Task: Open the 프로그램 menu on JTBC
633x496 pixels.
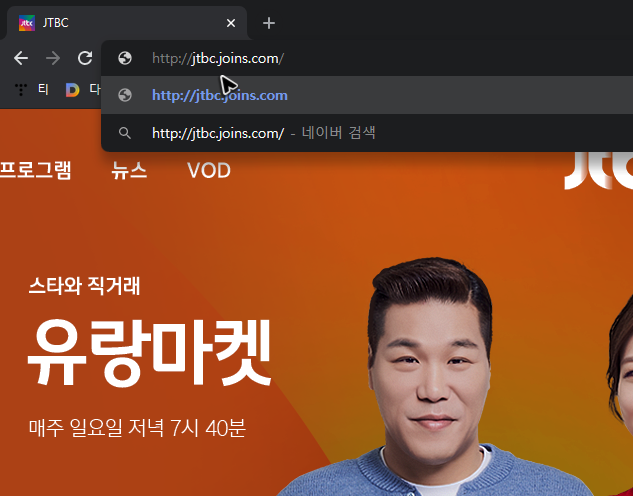Action: coord(35,170)
